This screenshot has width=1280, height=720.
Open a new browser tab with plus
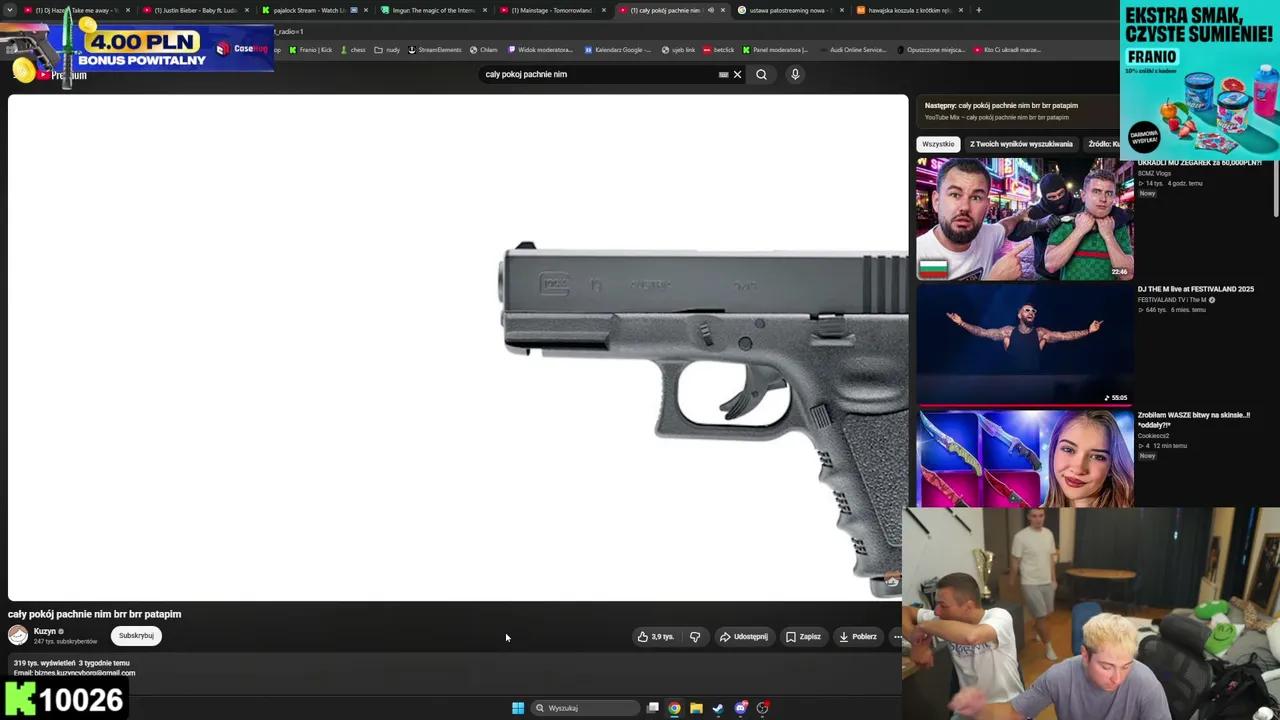978,10
